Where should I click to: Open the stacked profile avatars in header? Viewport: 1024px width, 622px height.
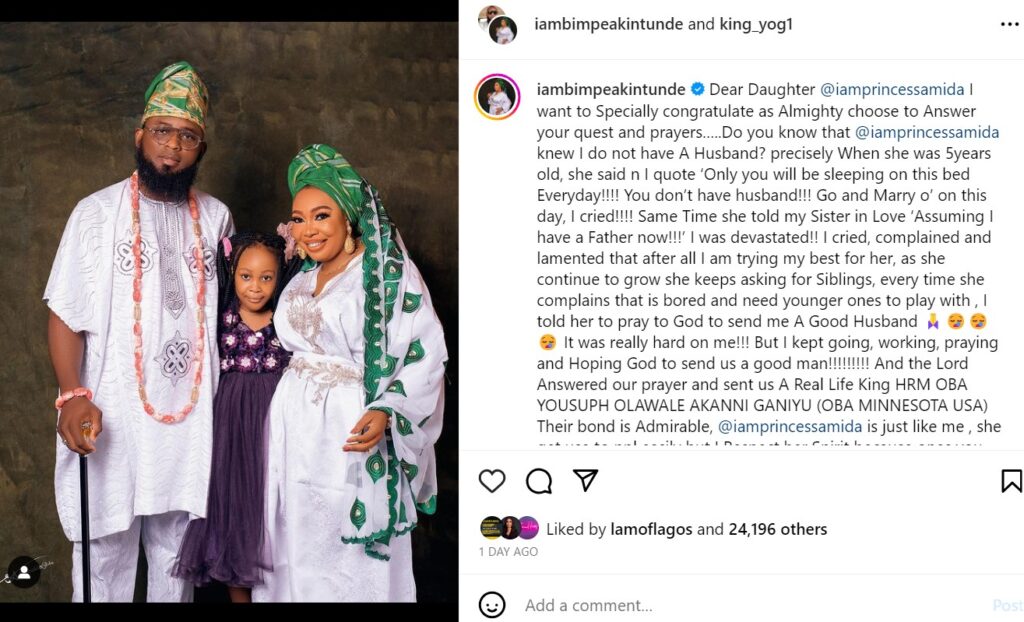(x=497, y=25)
